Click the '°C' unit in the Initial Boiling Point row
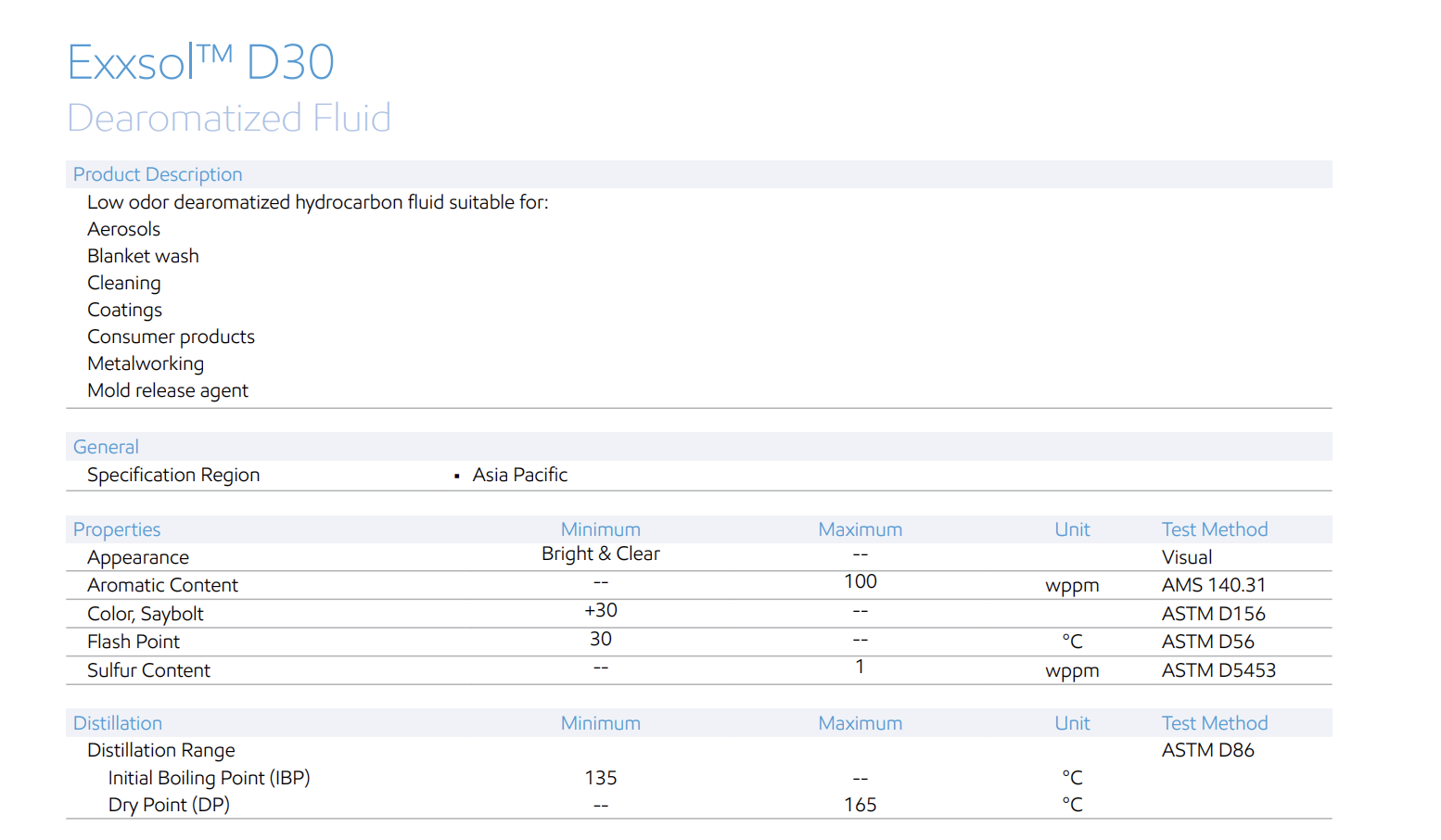Image resolution: width=1441 pixels, height=840 pixels. coord(1073,778)
